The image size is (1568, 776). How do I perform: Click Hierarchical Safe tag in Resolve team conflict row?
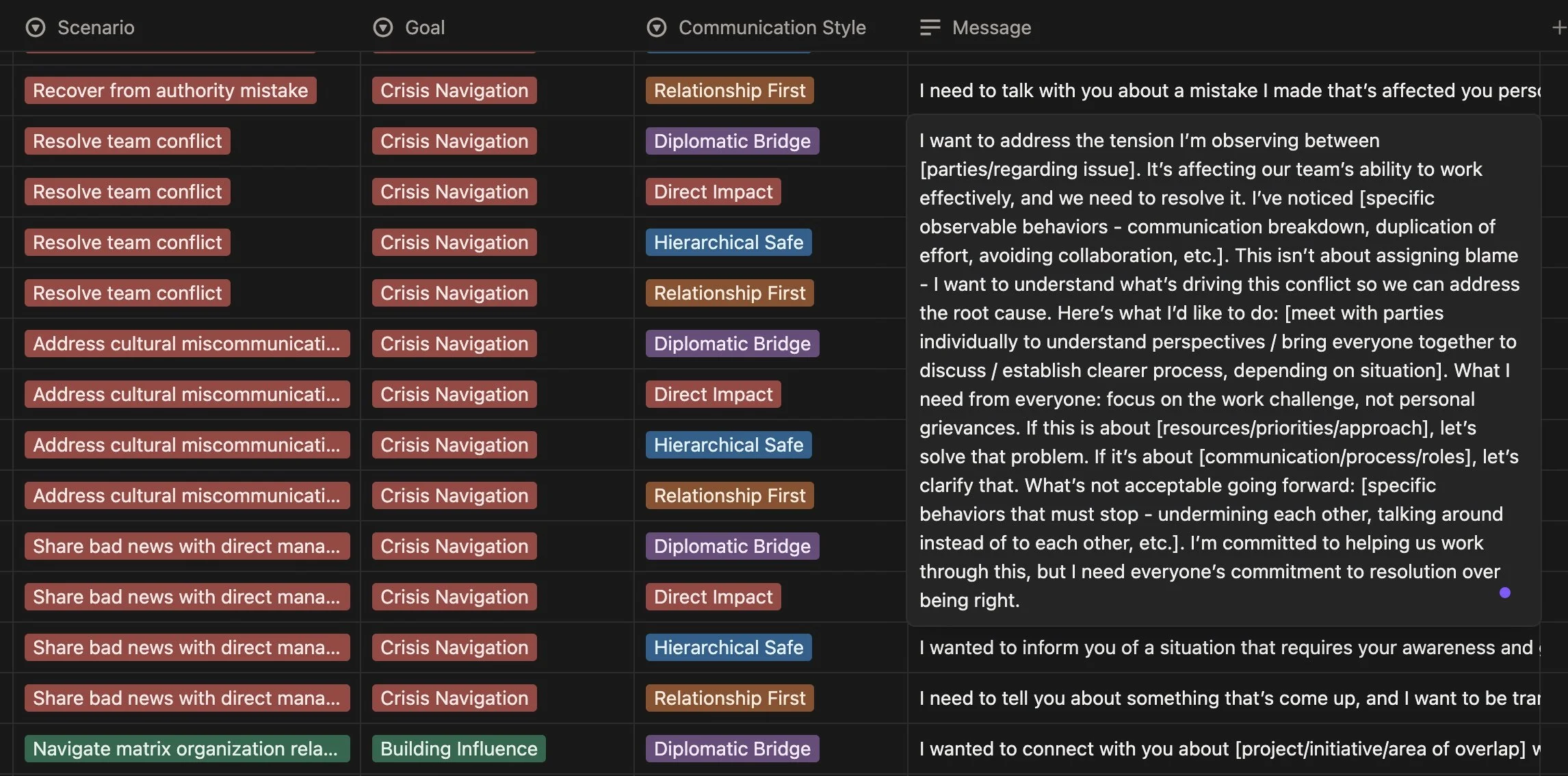click(728, 242)
